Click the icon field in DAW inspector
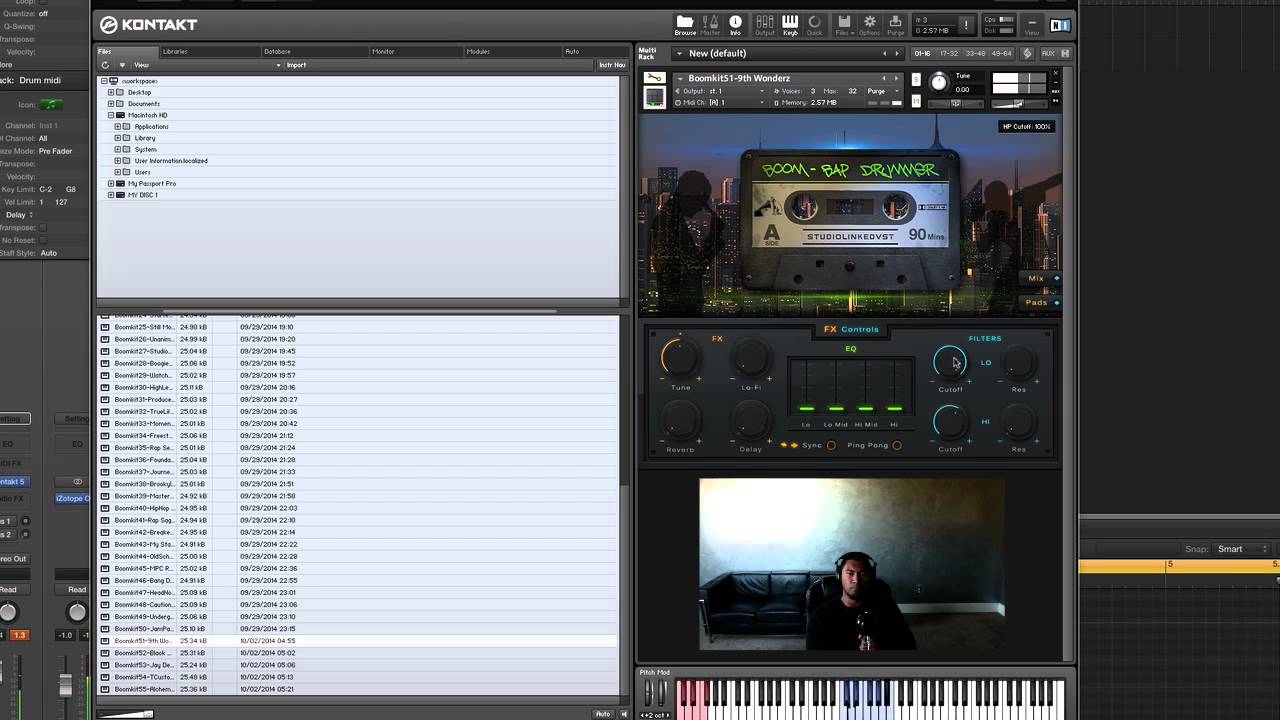 50,105
